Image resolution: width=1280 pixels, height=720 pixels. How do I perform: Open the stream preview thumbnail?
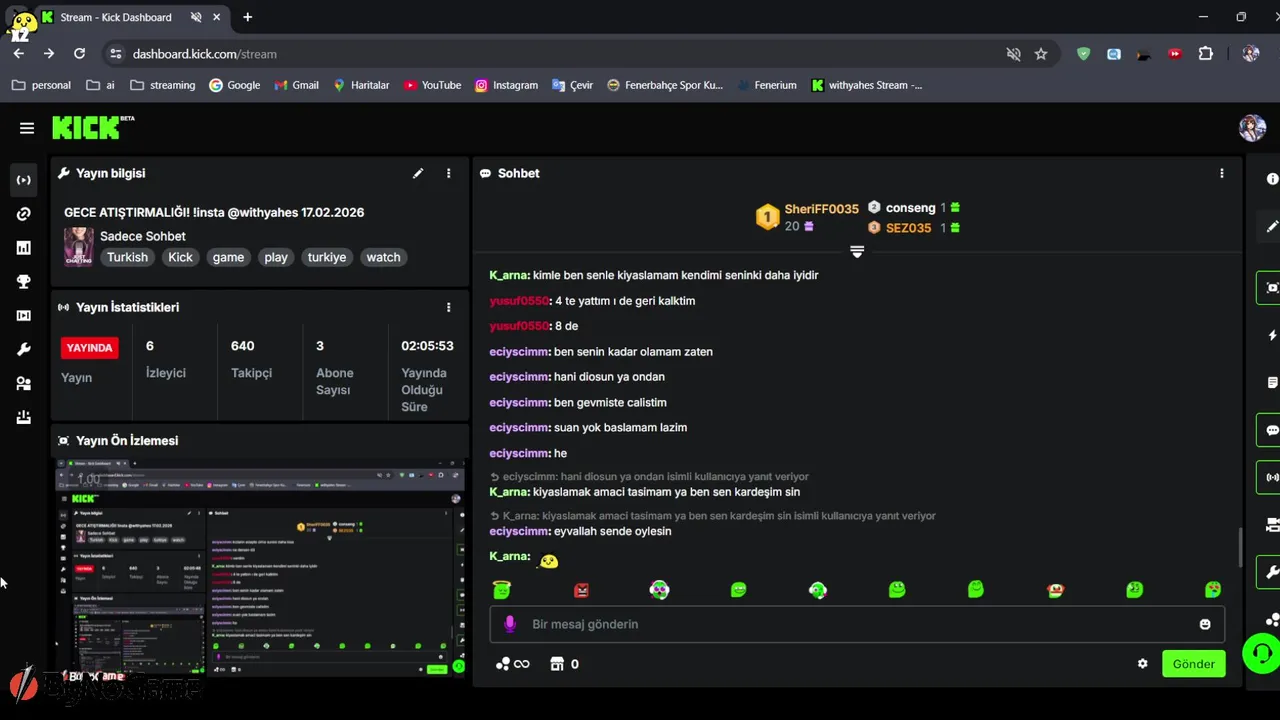pos(260,567)
